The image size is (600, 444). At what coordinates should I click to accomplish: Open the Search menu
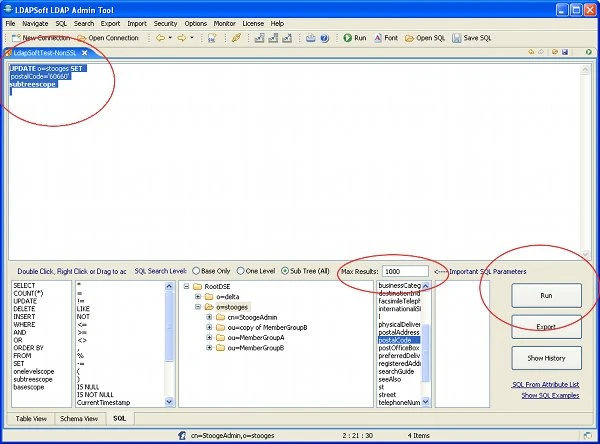[84, 23]
